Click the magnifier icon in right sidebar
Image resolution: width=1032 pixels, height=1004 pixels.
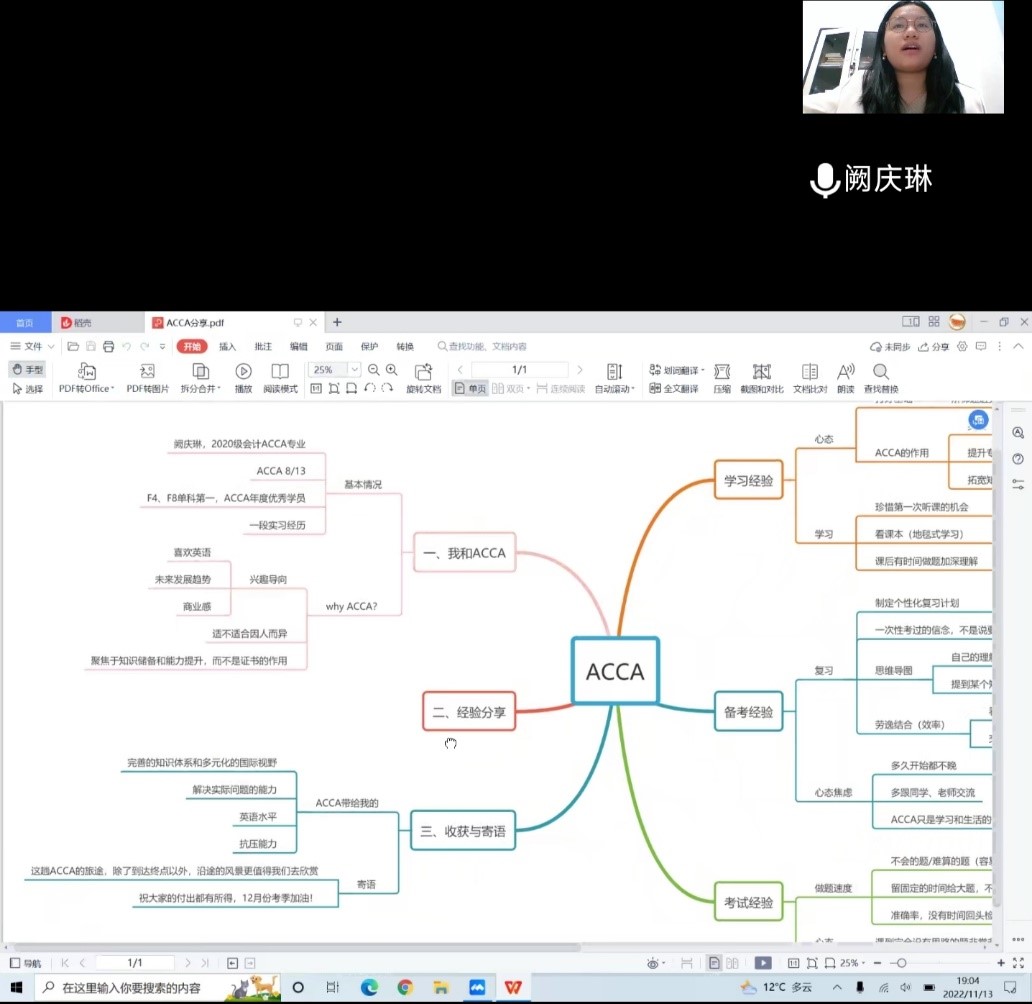(x=1018, y=433)
